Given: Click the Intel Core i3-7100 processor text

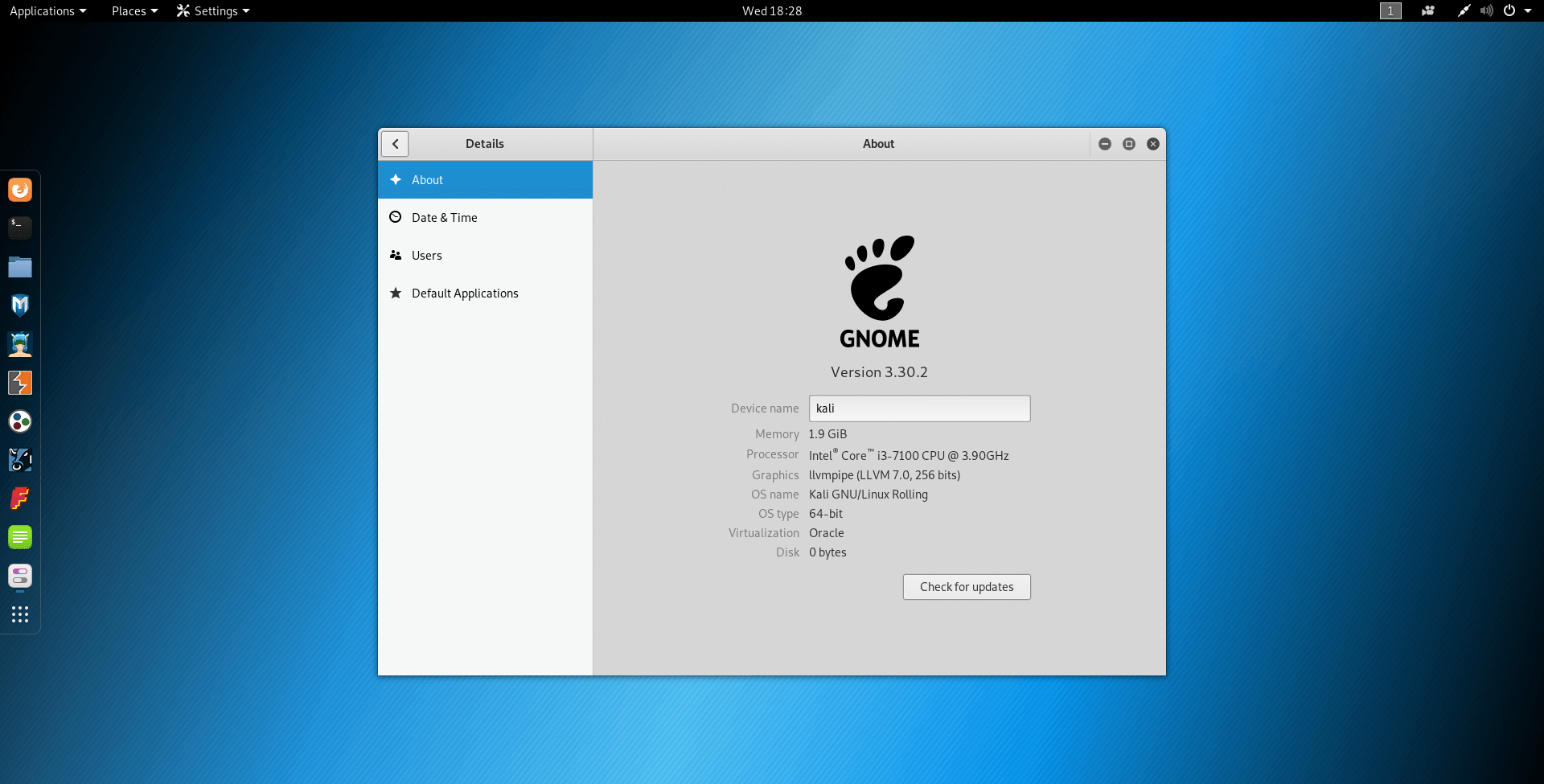Looking at the screenshot, I should point(909,455).
